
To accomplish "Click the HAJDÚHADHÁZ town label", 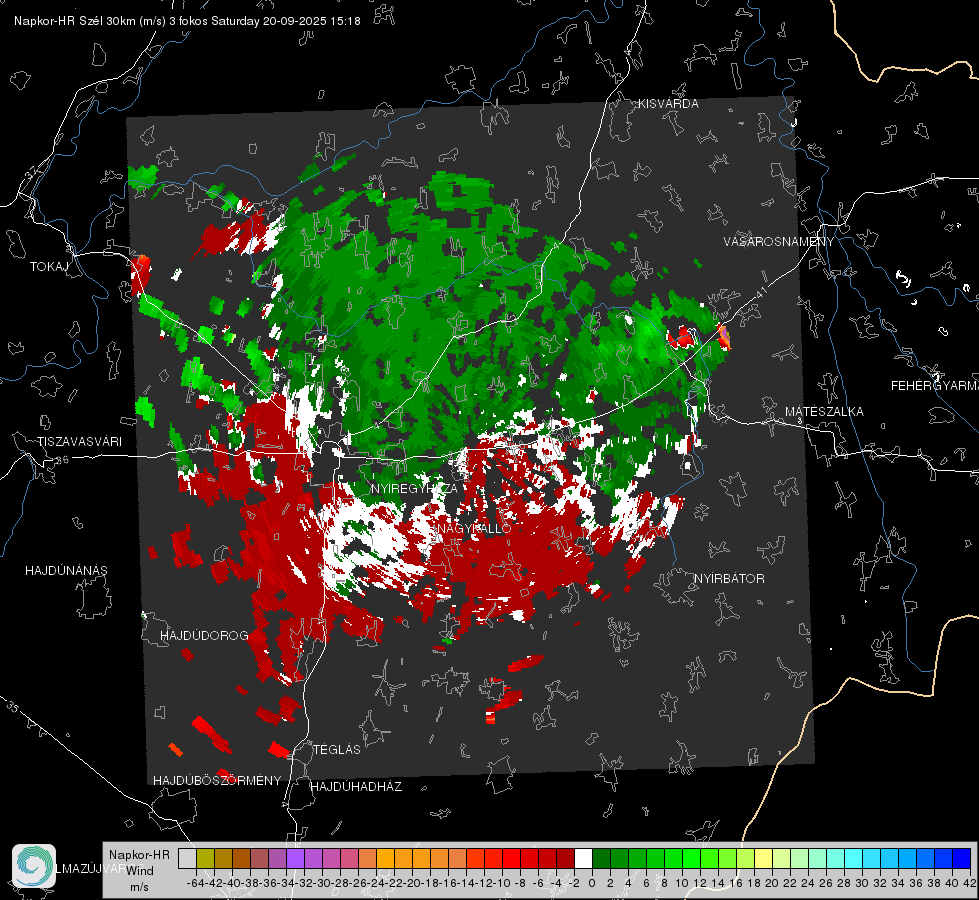I will (x=357, y=787).
